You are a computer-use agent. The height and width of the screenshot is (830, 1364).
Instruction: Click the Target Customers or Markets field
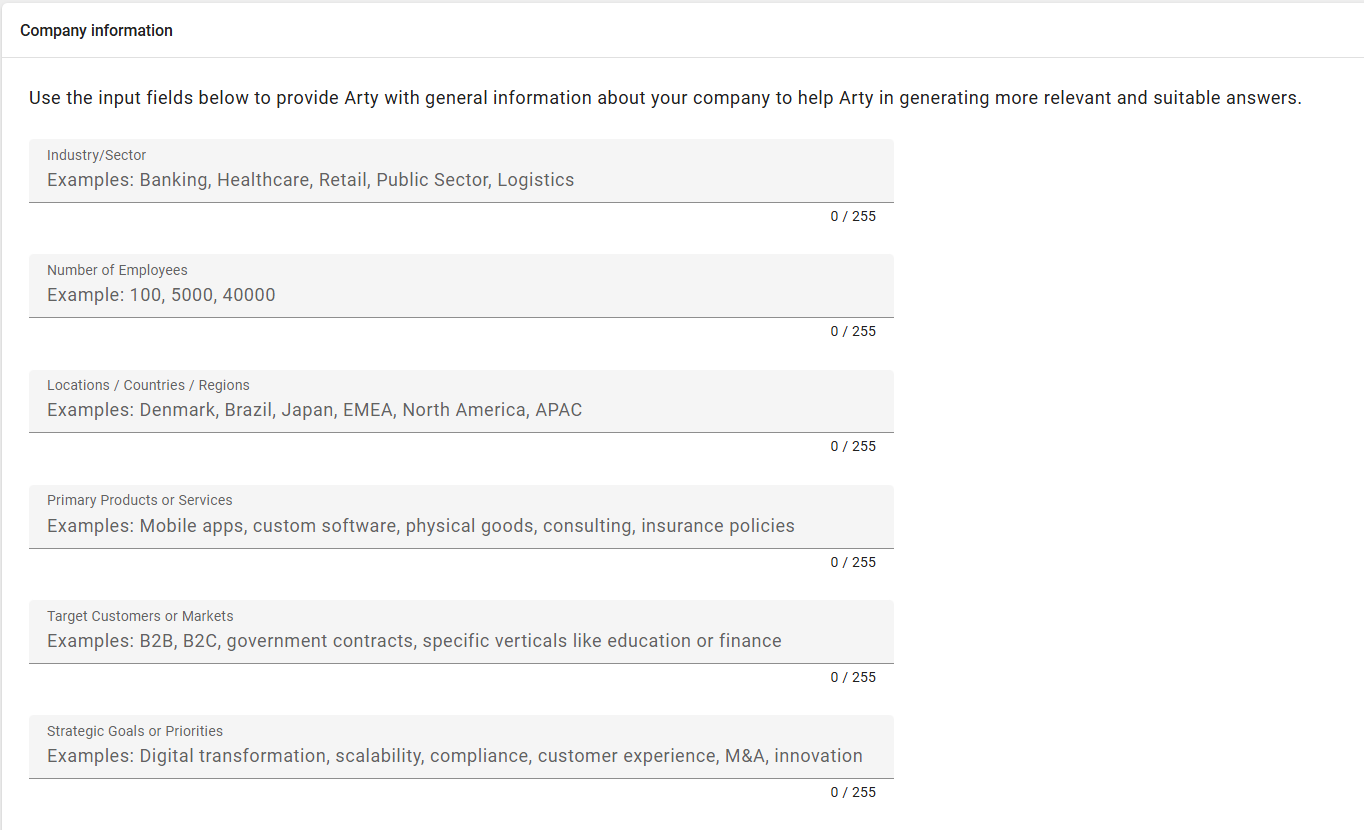point(460,640)
